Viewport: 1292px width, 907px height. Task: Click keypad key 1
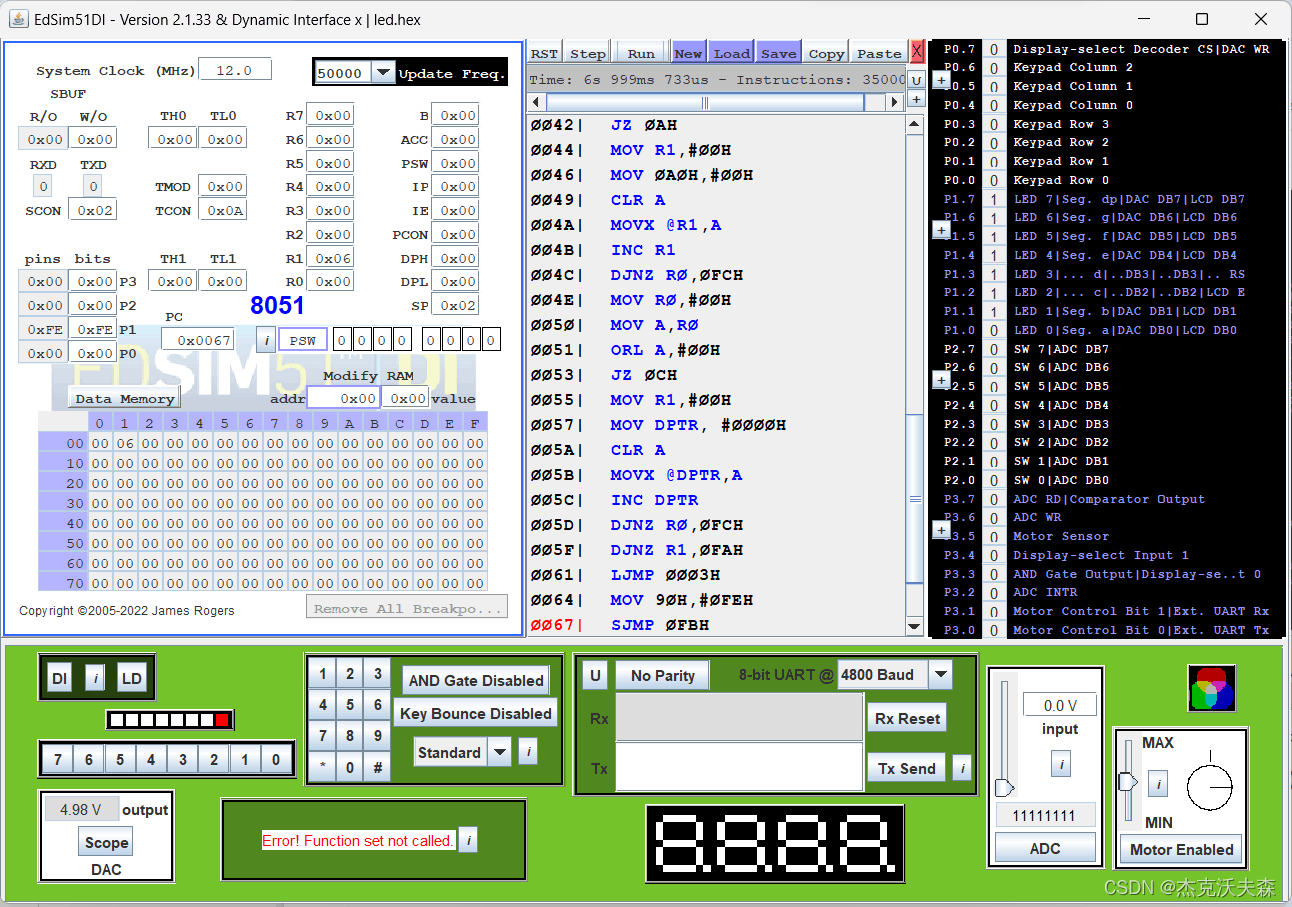pyautogui.click(x=322, y=674)
